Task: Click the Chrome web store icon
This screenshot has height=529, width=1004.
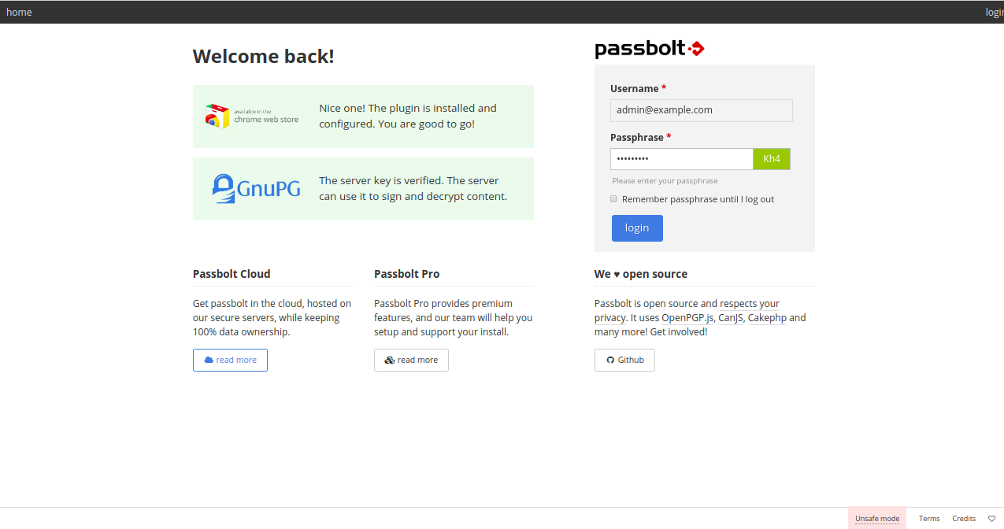Action: click(x=252, y=116)
